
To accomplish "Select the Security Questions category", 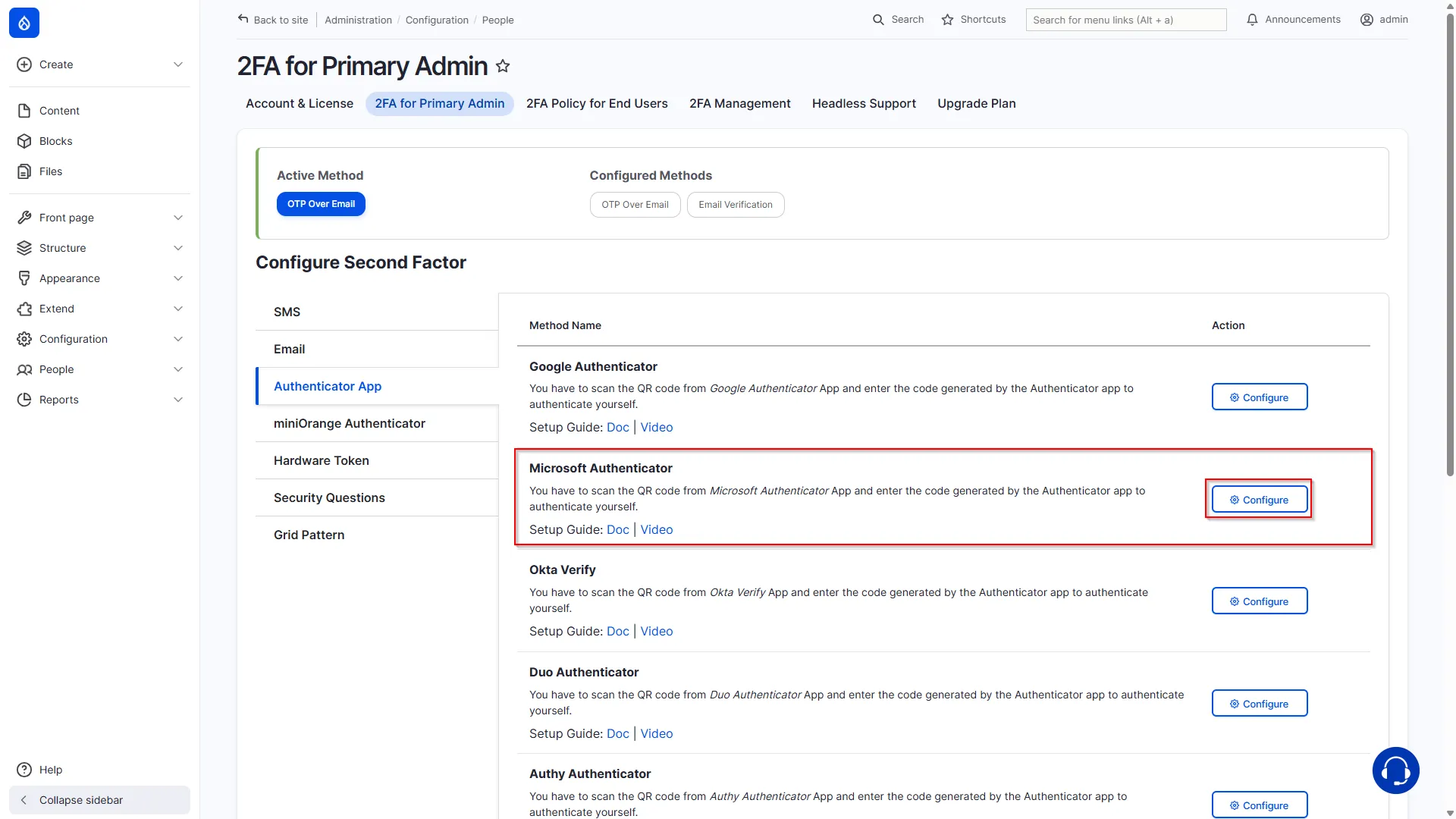I will click(377, 497).
